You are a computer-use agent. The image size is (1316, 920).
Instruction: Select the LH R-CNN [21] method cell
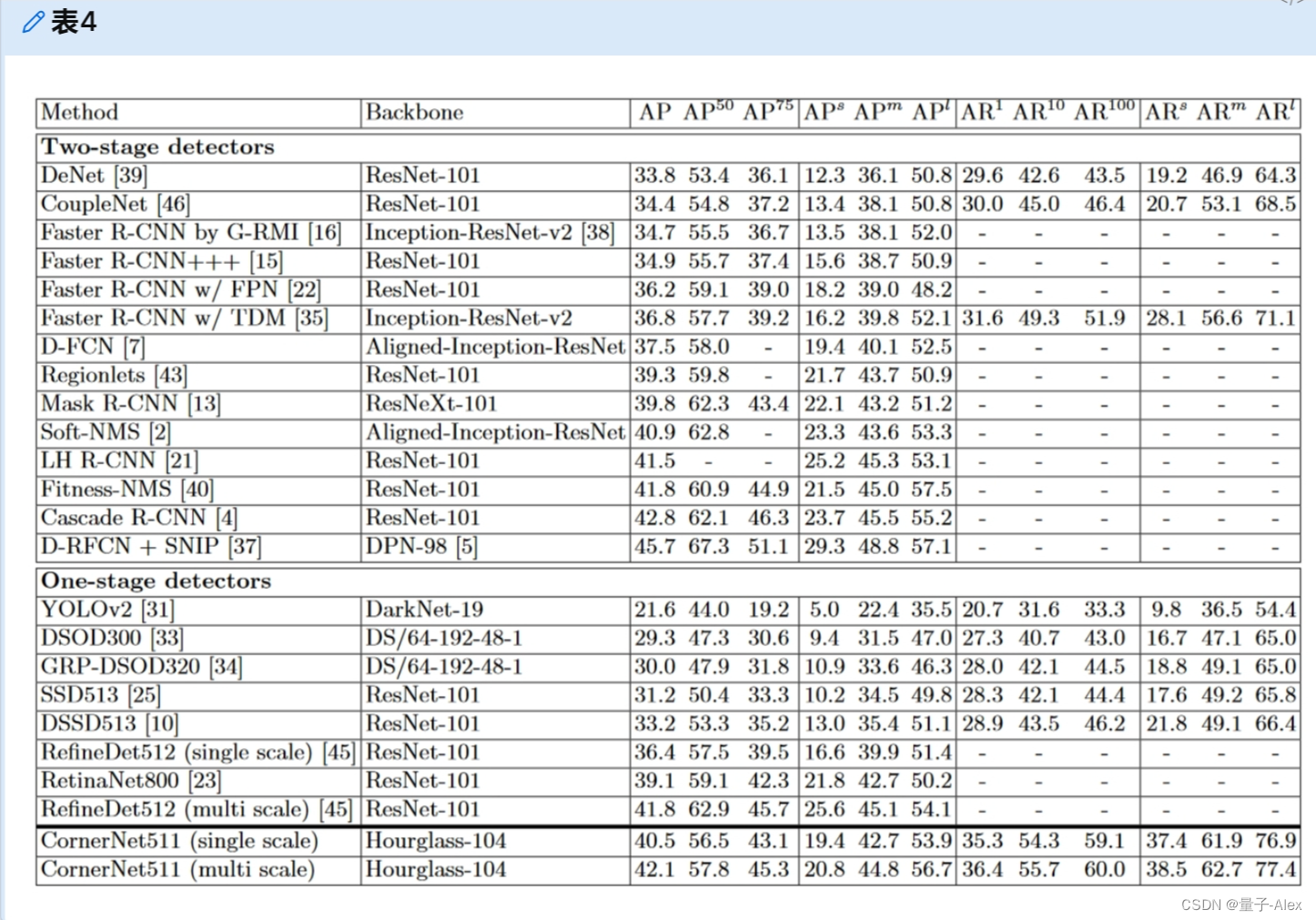pyautogui.click(x=119, y=461)
